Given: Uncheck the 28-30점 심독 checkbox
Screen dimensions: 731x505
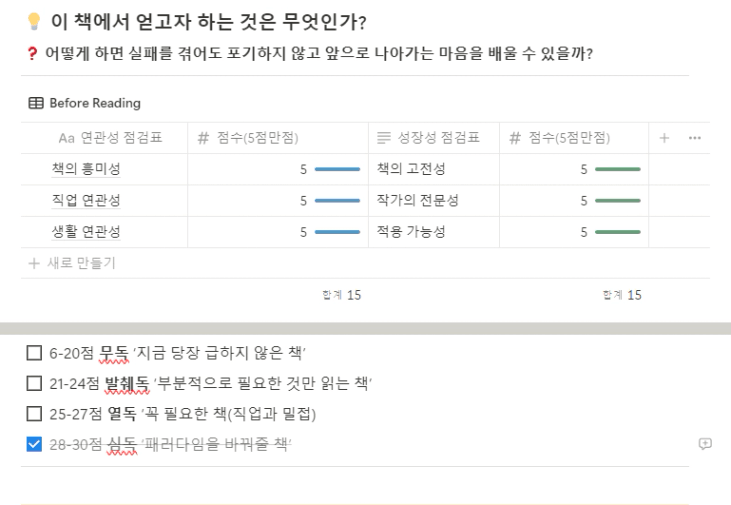Looking at the screenshot, I should (34, 444).
